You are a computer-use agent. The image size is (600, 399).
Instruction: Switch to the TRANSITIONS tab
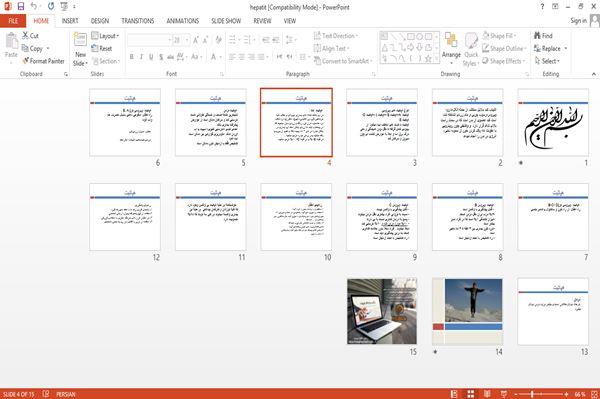pos(138,21)
